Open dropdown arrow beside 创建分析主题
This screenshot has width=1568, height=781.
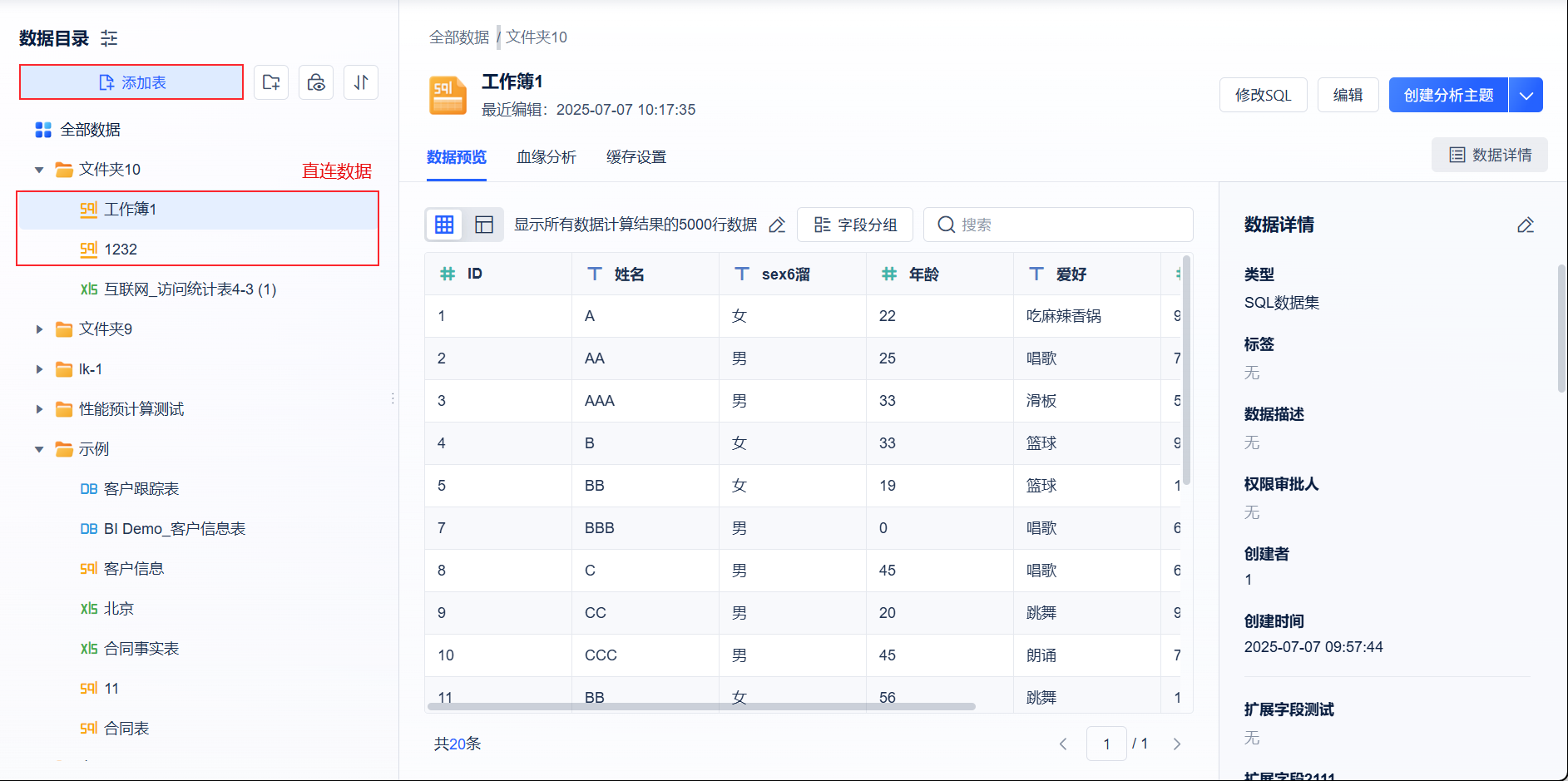(1526, 95)
